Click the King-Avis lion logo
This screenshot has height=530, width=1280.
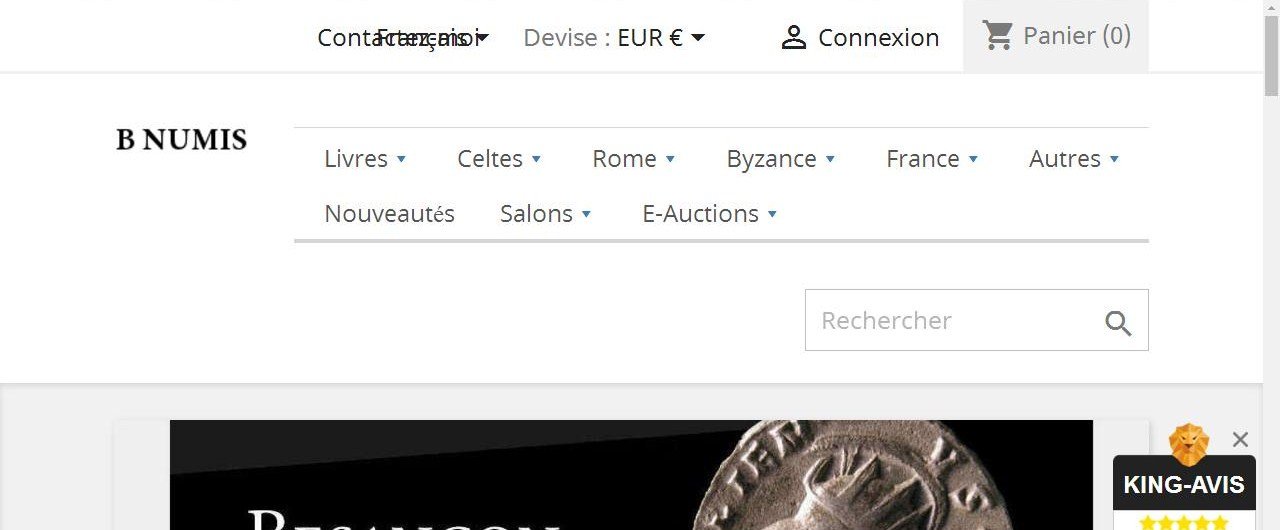pyautogui.click(x=1189, y=444)
